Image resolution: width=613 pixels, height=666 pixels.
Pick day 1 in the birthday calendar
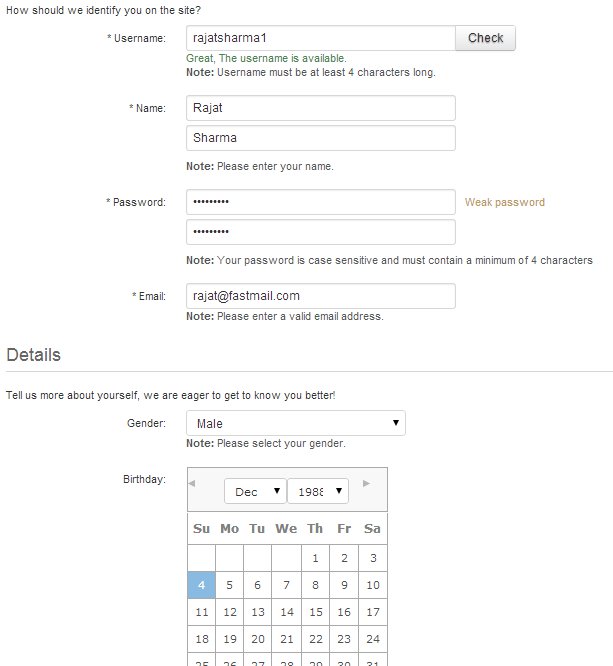coord(315,558)
